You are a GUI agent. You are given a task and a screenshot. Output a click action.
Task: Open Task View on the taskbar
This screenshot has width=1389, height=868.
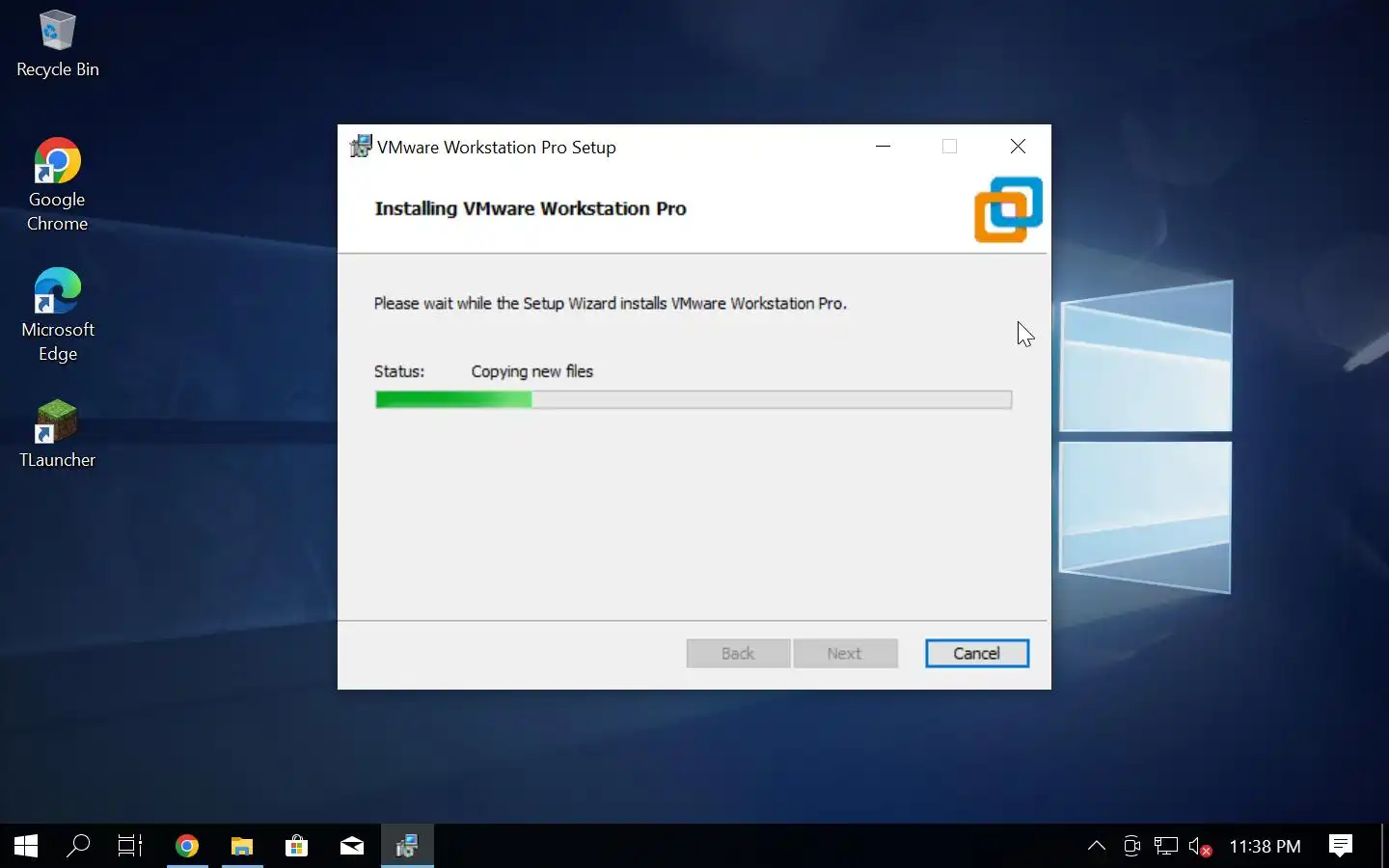[130, 846]
